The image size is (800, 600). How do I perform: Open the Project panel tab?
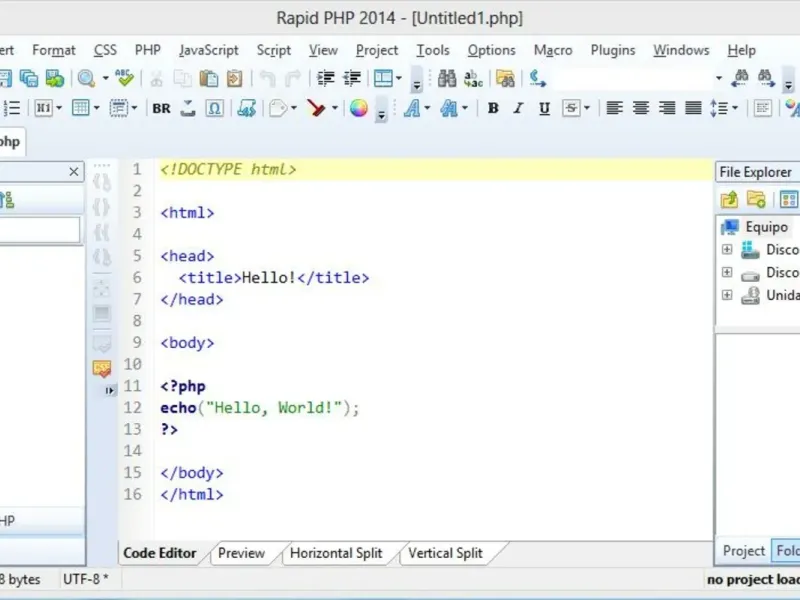[743, 551]
